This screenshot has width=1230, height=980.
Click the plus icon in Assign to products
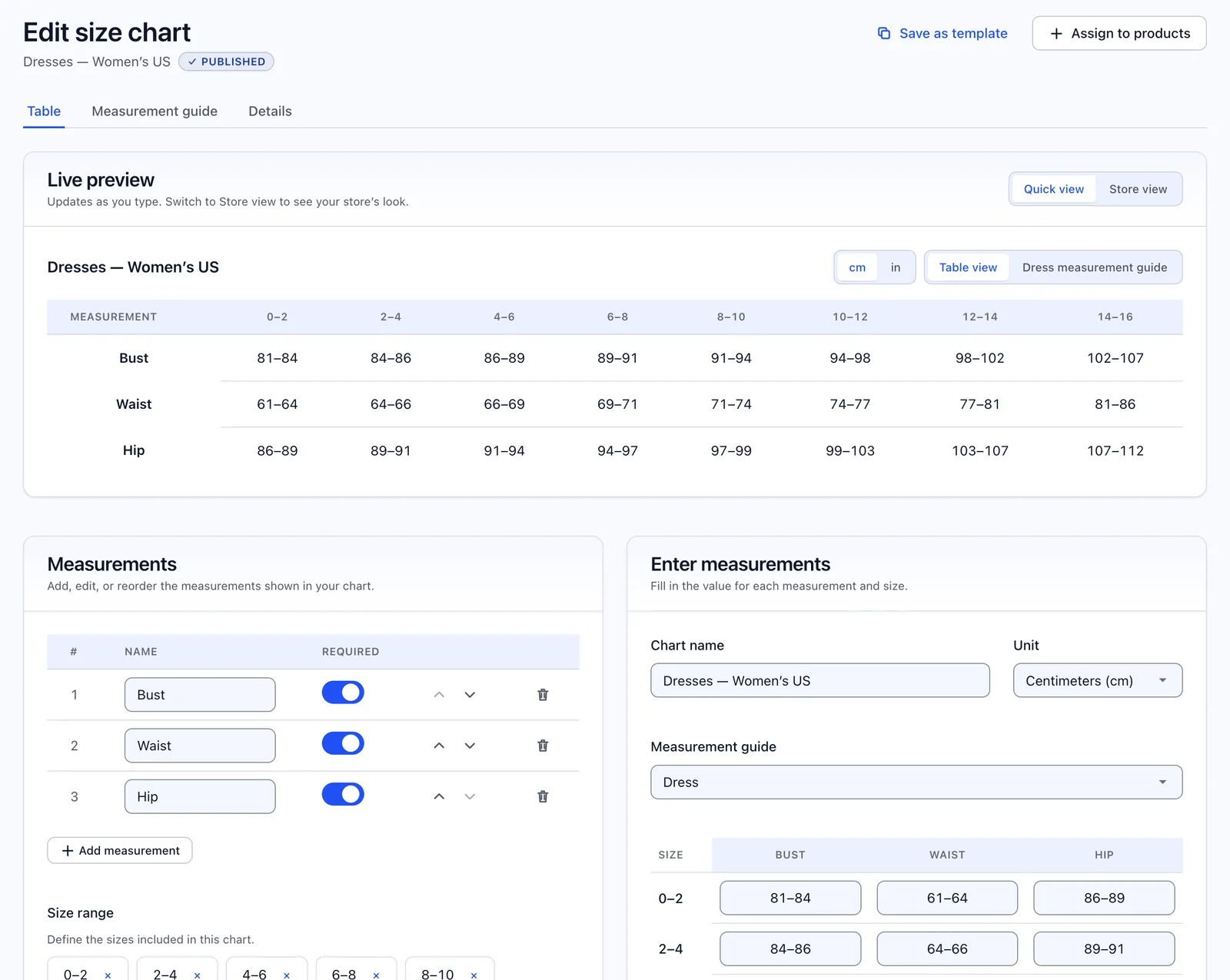click(x=1056, y=34)
